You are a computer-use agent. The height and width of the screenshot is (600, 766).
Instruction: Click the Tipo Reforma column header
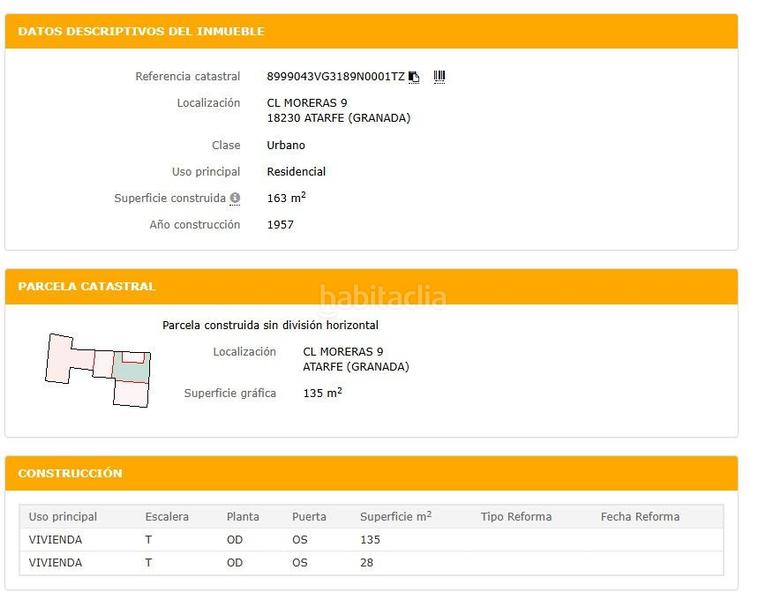[516, 517]
